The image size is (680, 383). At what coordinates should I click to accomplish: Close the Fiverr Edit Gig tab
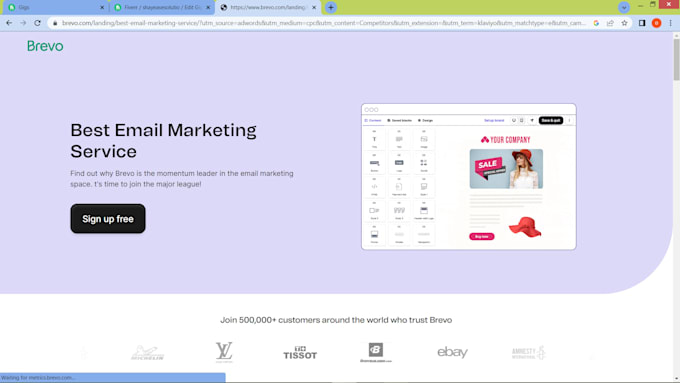pyautogui.click(x=208, y=7)
